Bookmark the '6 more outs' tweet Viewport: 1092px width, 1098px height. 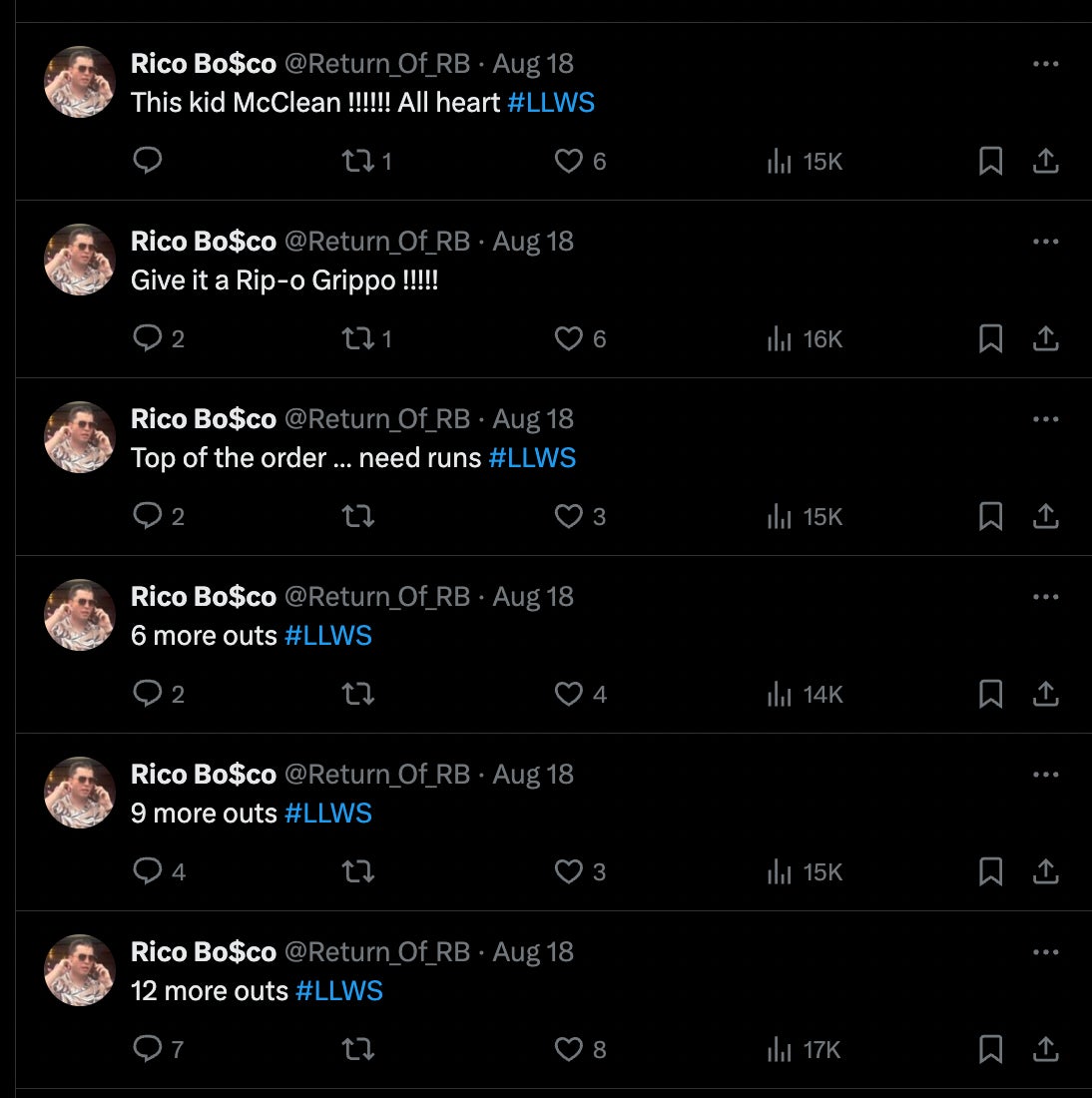pos(990,694)
